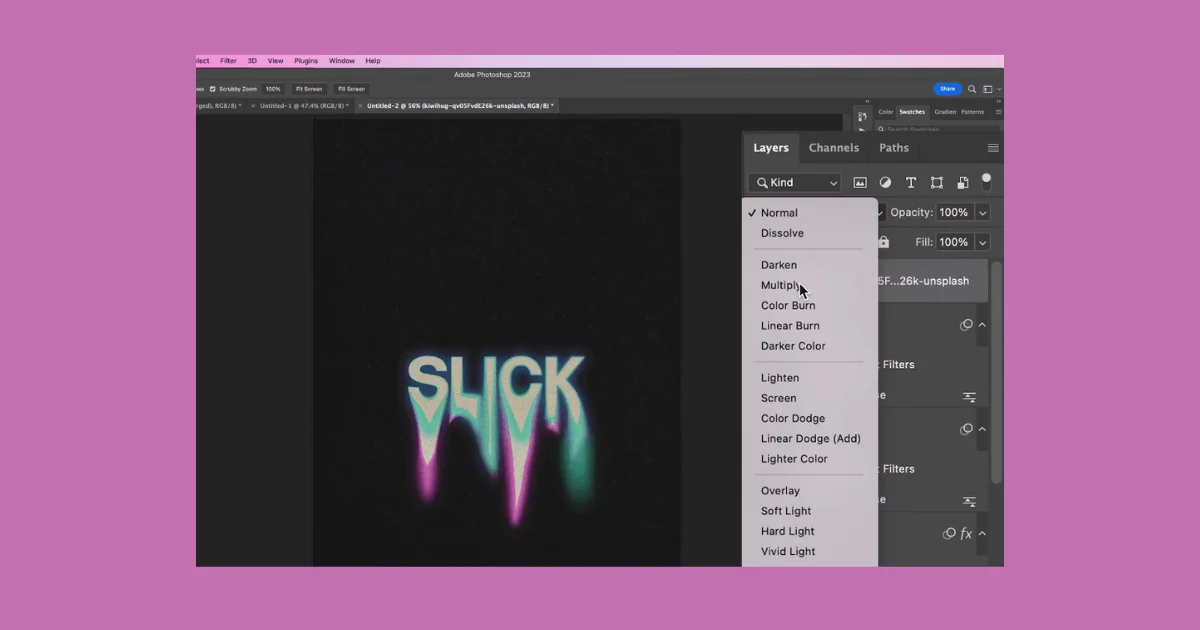Click the search magnifying glass icon in the top bar

(x=971, y=89)
